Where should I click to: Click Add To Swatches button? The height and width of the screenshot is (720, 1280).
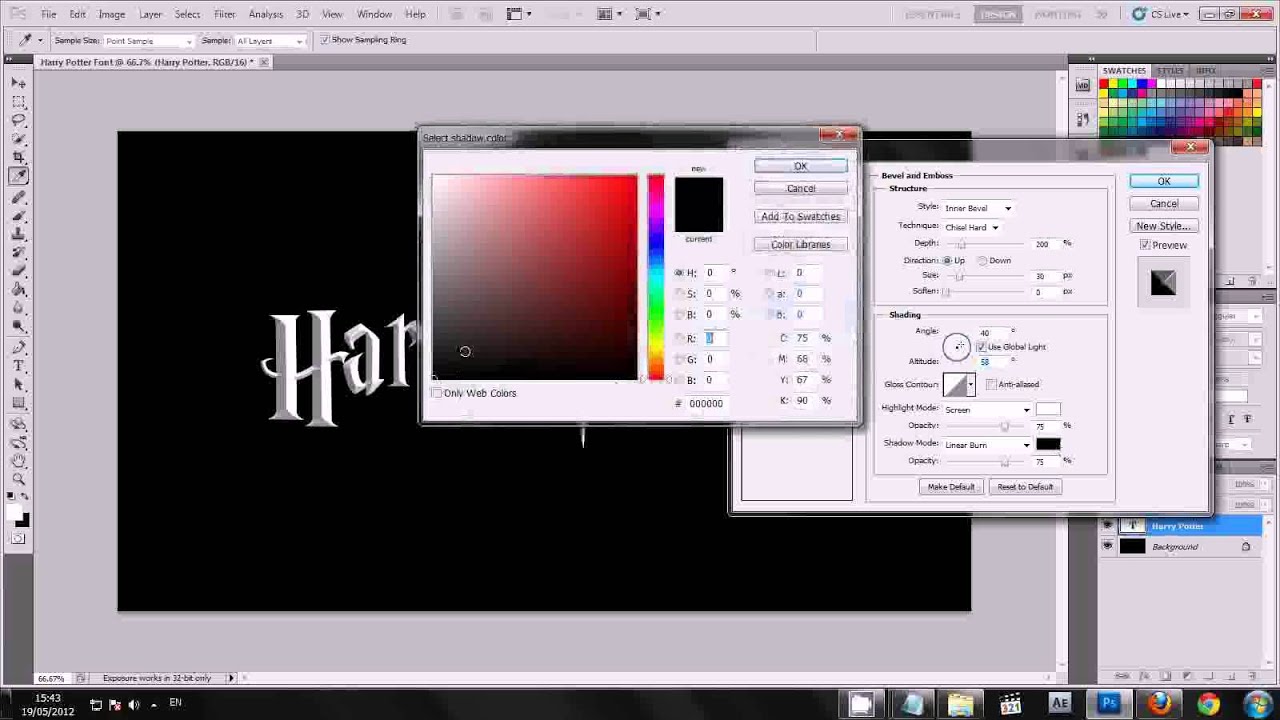click(800, 216)
